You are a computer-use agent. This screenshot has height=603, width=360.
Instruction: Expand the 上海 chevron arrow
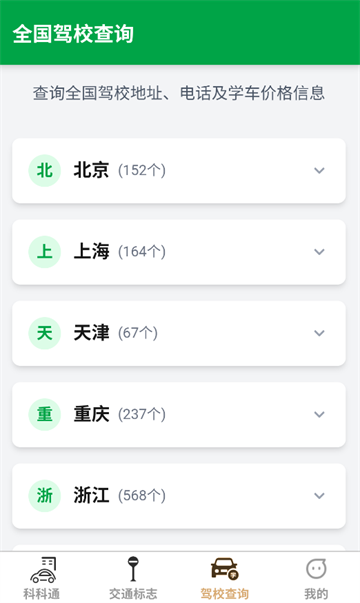319,252
